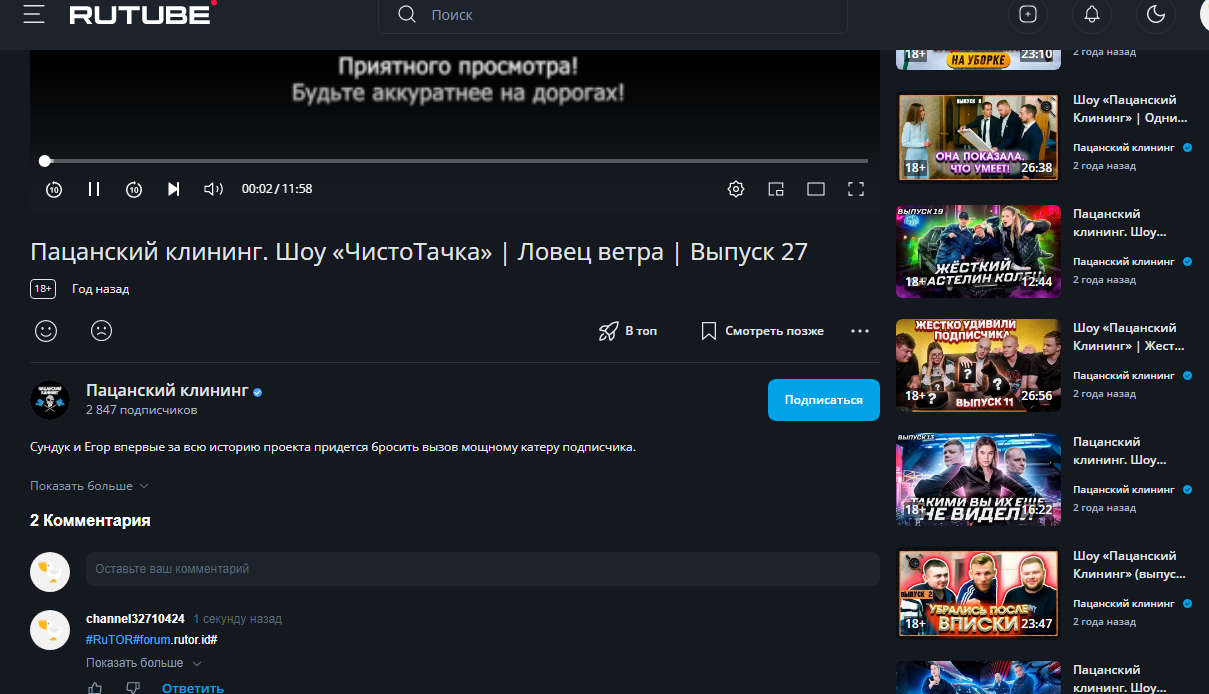Screen dimensions: 1209x694
Task: Open thumbnail УБРАЛИСЬ ПОСЛЕ ВПИСКИ 23:47
Action: [979, 594]
